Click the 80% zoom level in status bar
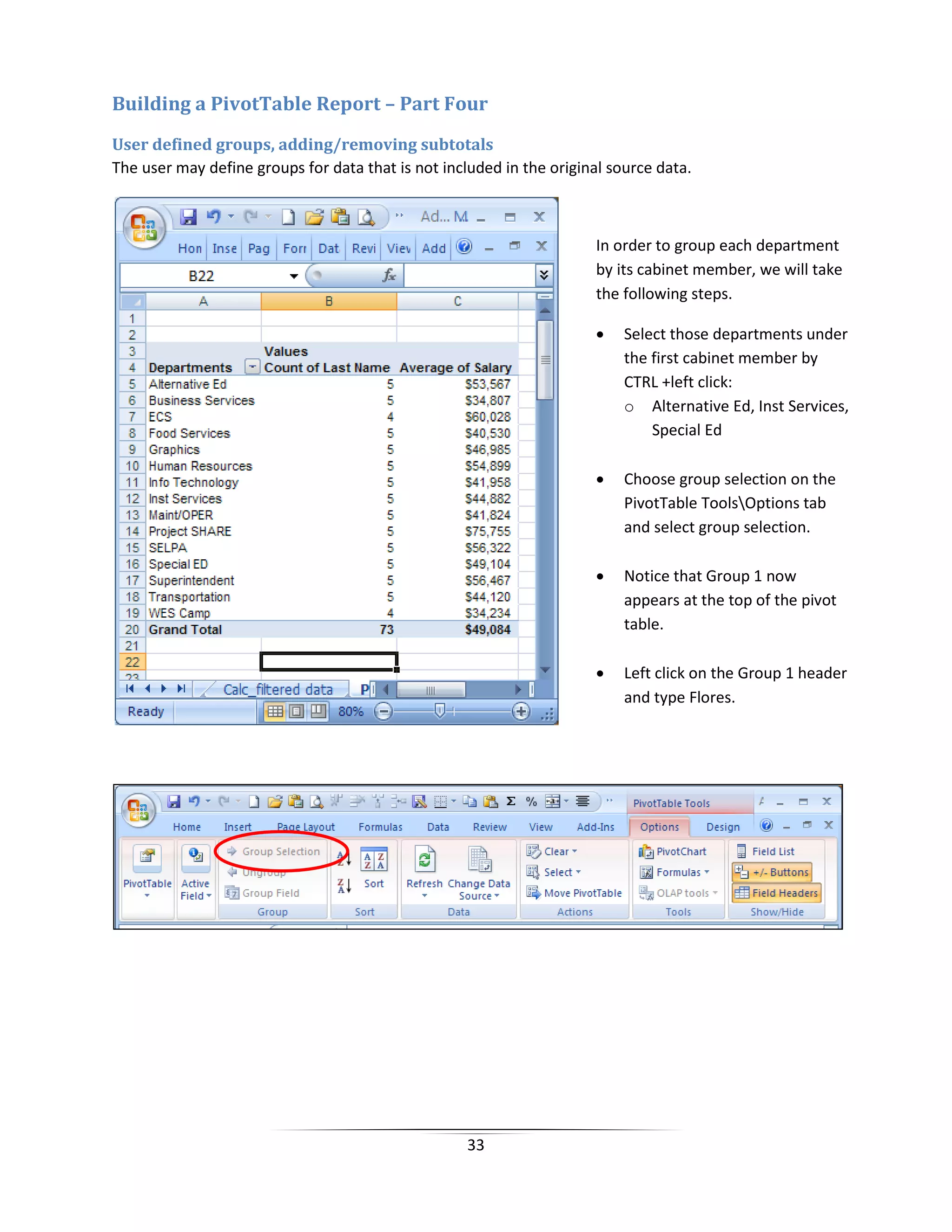952x1232 pixels. click(x=350, y=711)
